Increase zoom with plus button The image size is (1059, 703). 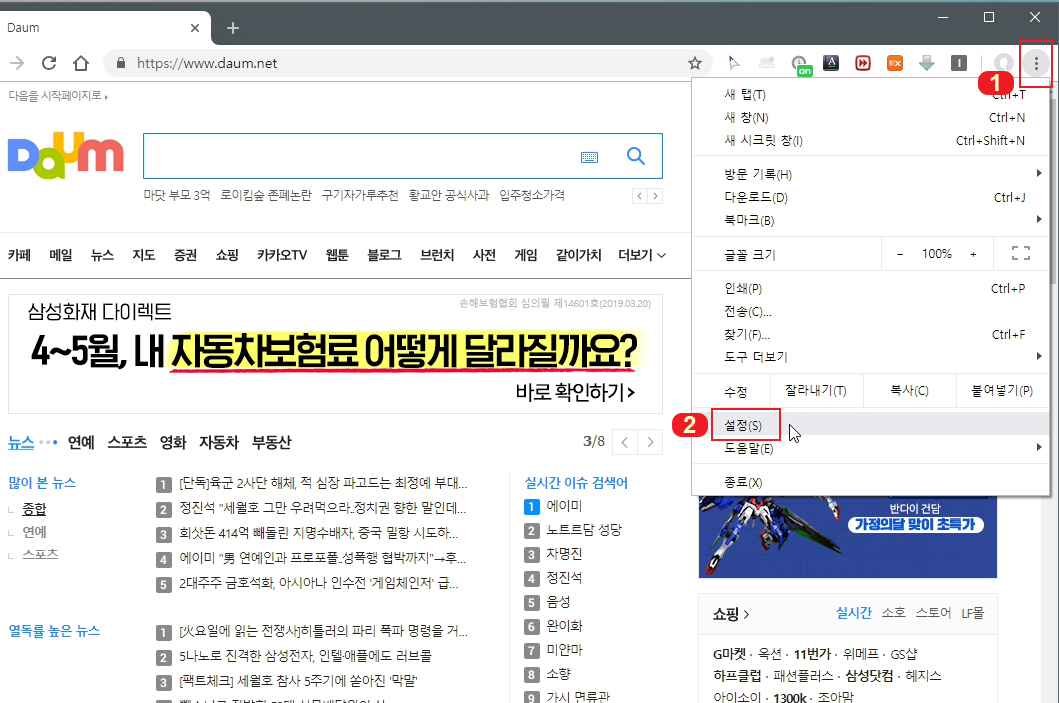973,254
